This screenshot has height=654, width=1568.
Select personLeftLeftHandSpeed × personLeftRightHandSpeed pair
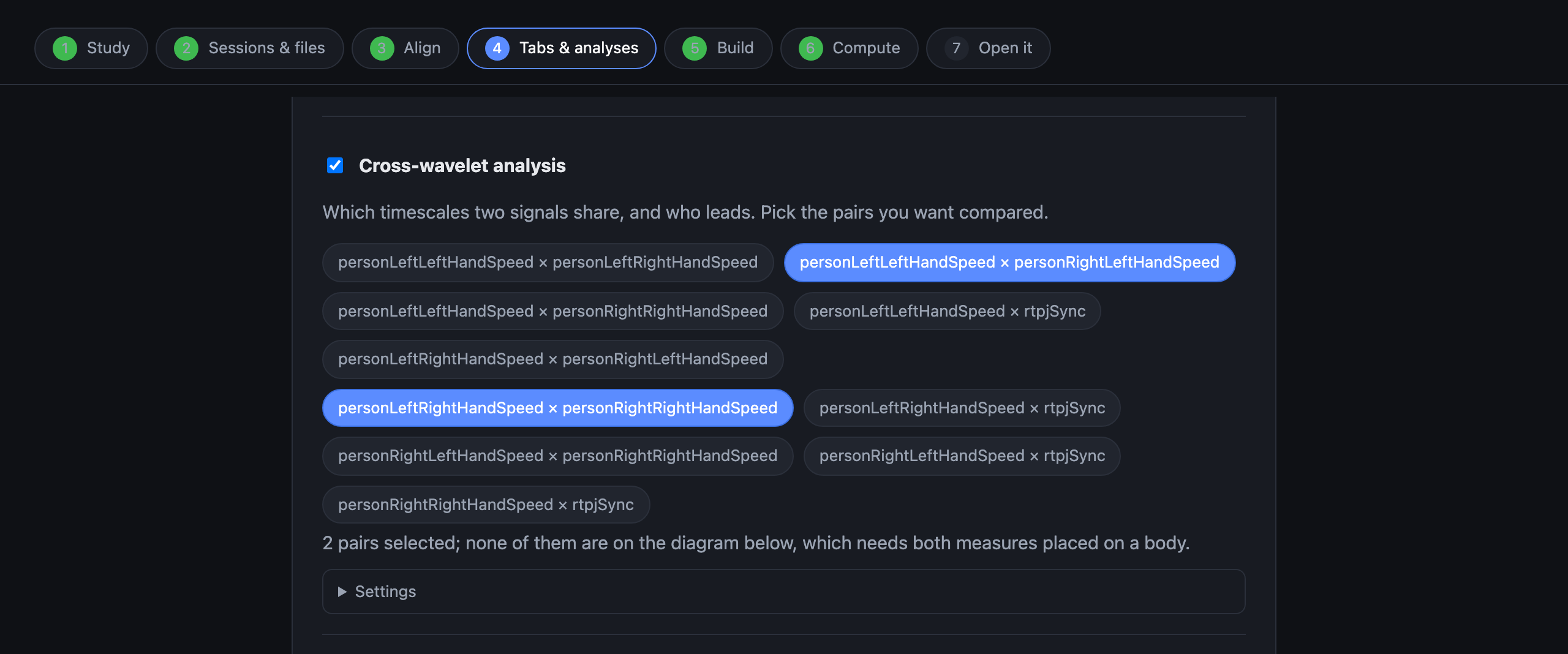(x=548, y=263)
